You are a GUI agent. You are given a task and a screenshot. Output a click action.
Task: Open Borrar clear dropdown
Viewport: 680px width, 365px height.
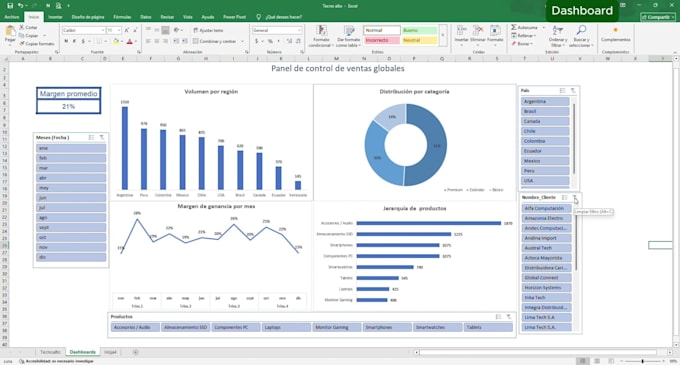(521, 44)
